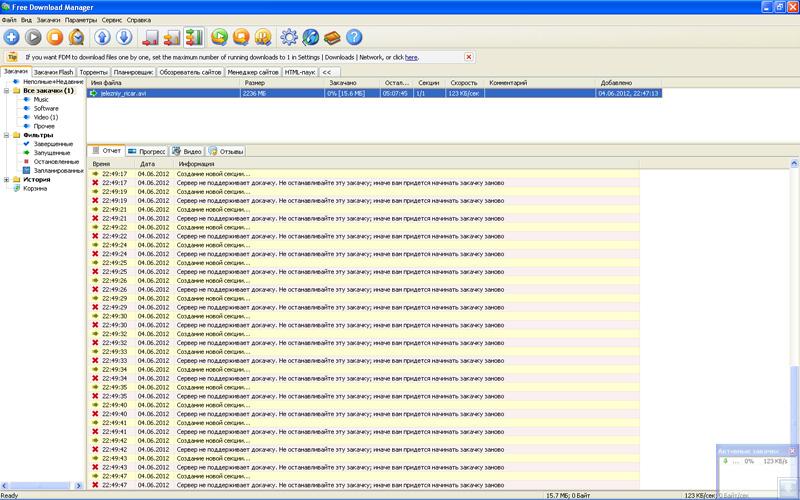Switch to the Отзывы tab
800x500 pixels.
tap(226, 152)
